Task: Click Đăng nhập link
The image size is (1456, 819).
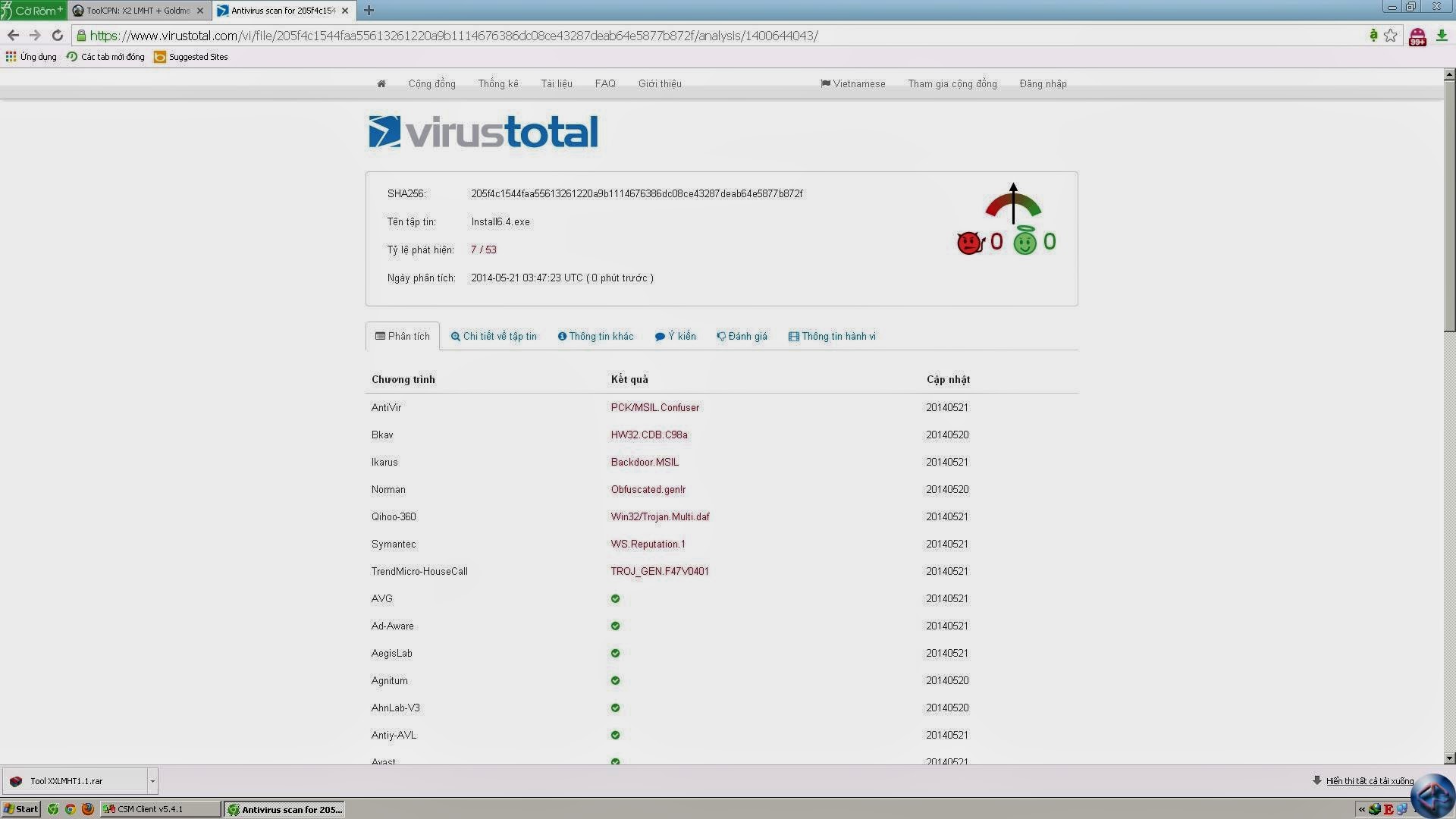Action: click(x=1043, y=84)
